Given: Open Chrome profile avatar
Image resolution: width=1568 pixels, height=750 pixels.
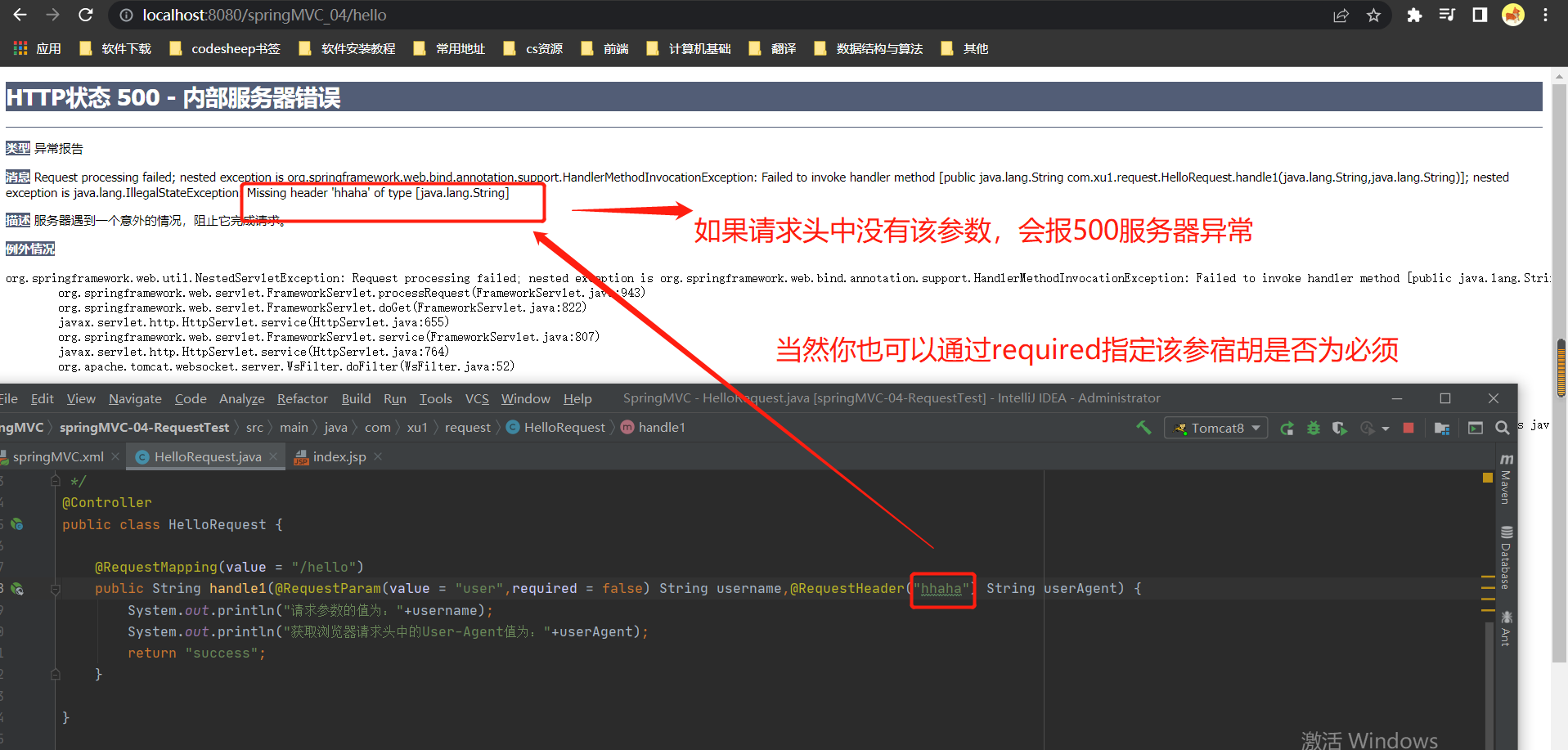Looking at the screenshot, I should click(x=1513, y=15).
